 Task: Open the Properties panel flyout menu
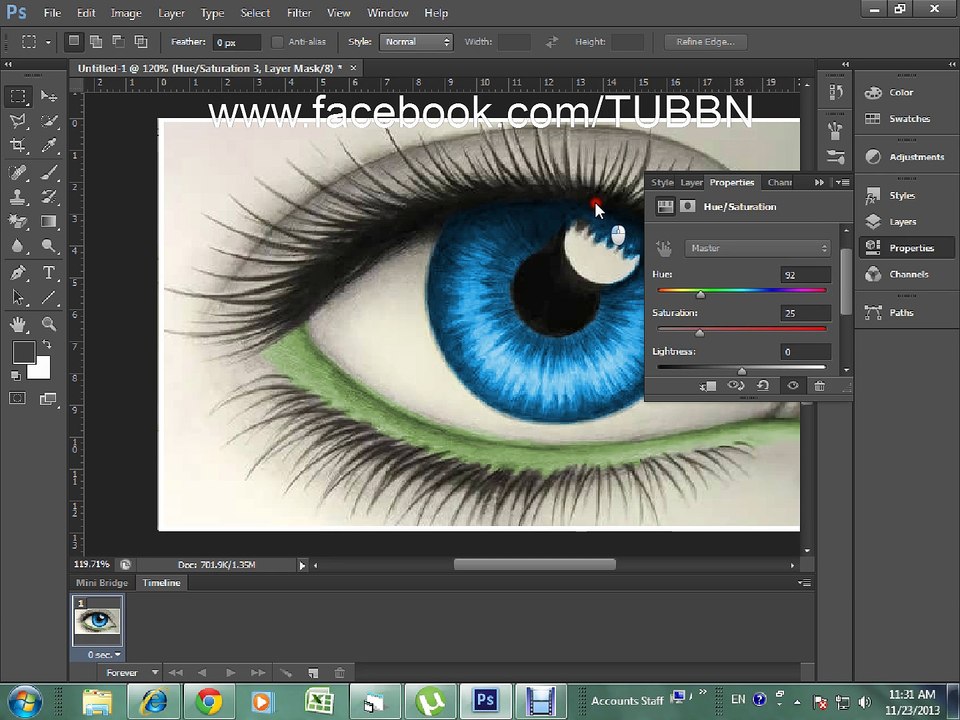point(843,182)
